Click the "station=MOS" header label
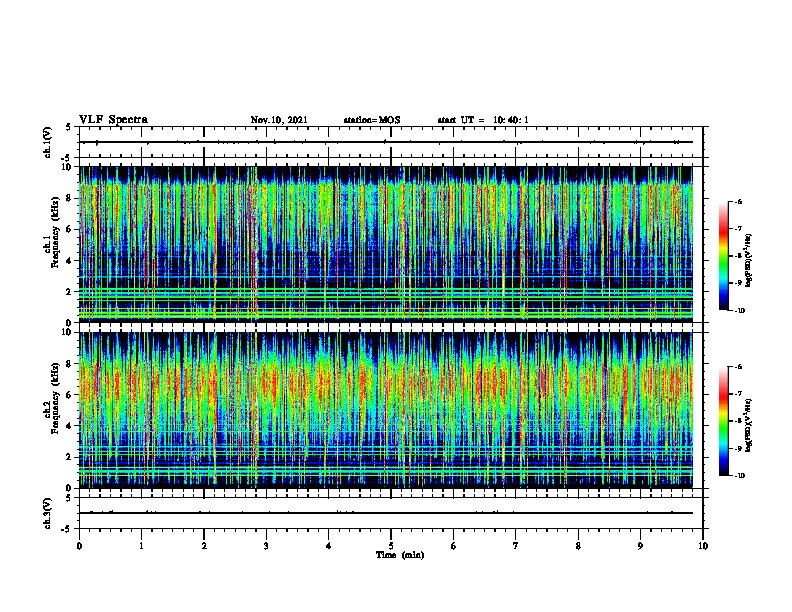Image resolution: width=792 pixels, height=612 pixels. click(x=372, y=120)
